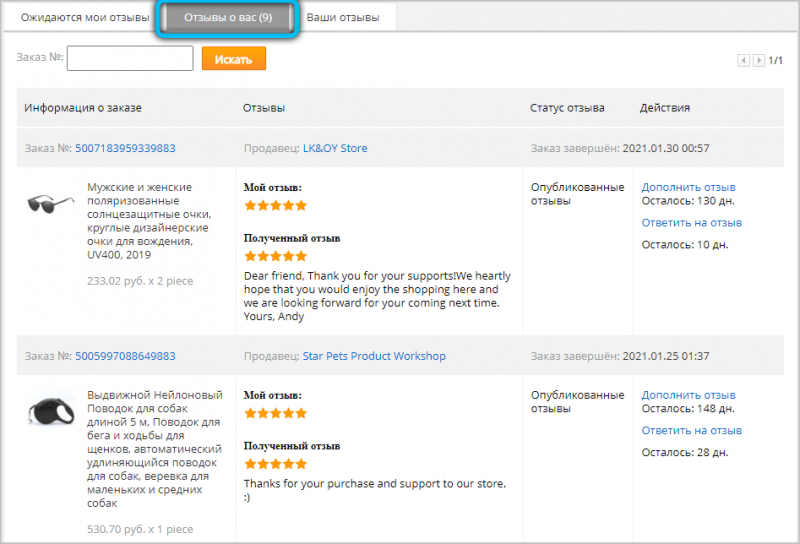Switch to 'Отзывы о вас (9)' tab
This screenshot has height=544, width=800.
[228, 17]
